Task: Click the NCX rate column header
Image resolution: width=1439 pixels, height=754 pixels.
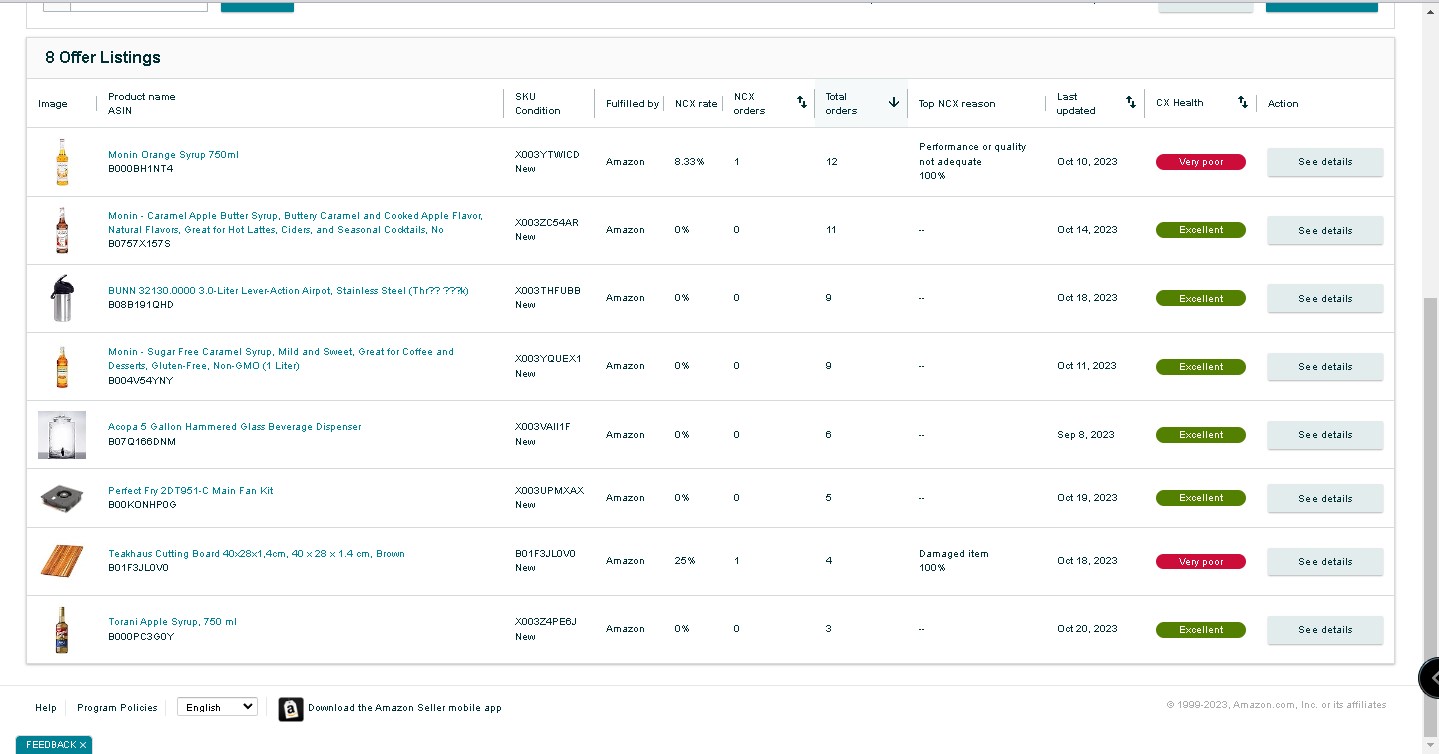Action: click(x=695, y=104)
